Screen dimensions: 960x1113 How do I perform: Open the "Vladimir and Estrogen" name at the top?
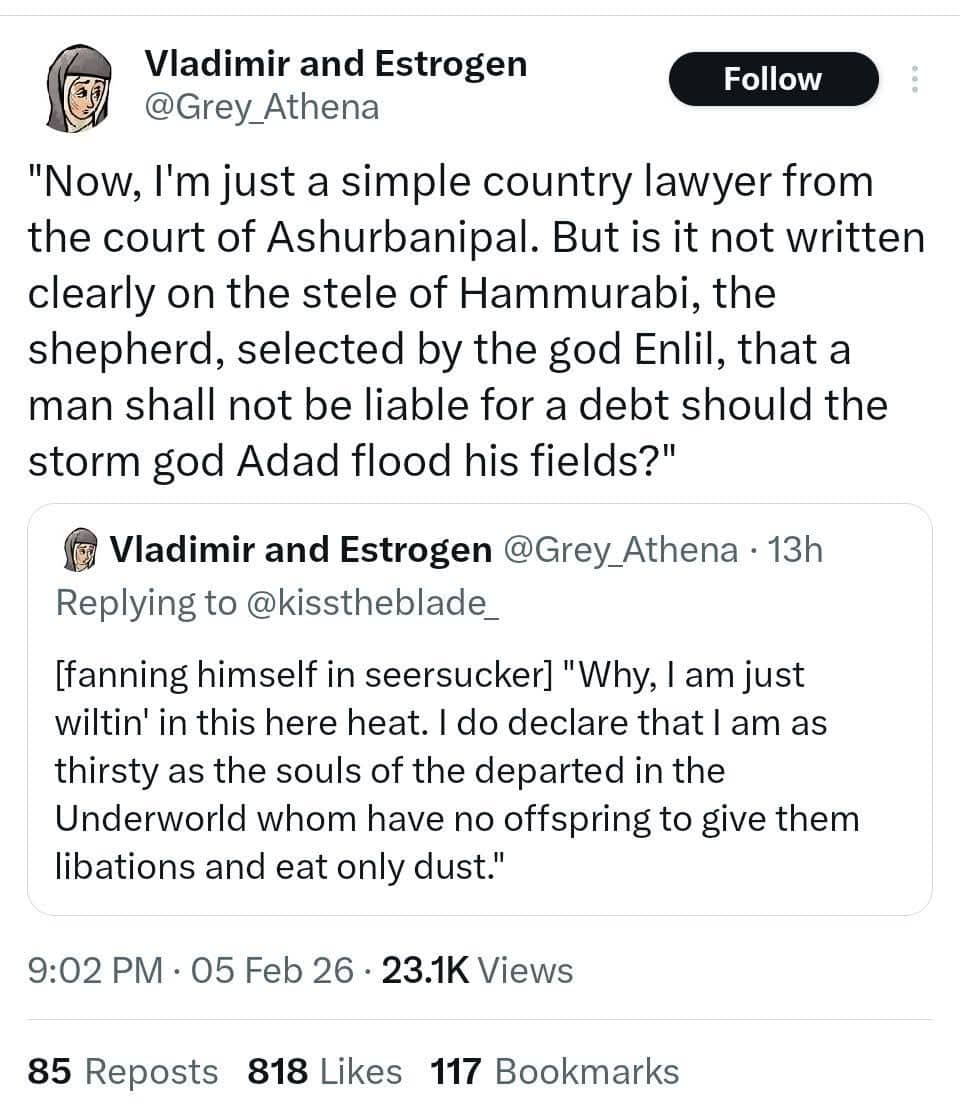[x=336, y=63]
